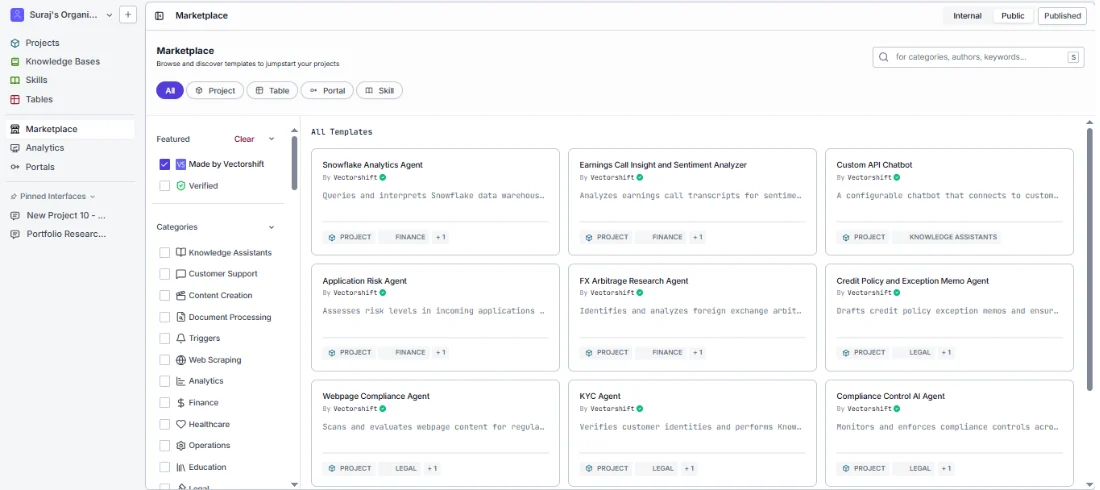This screenshot has width=1100, height=490.
Task: Open the Webpage Compliance Agent card
Action: pyautogui.click(x=435, y=433)
